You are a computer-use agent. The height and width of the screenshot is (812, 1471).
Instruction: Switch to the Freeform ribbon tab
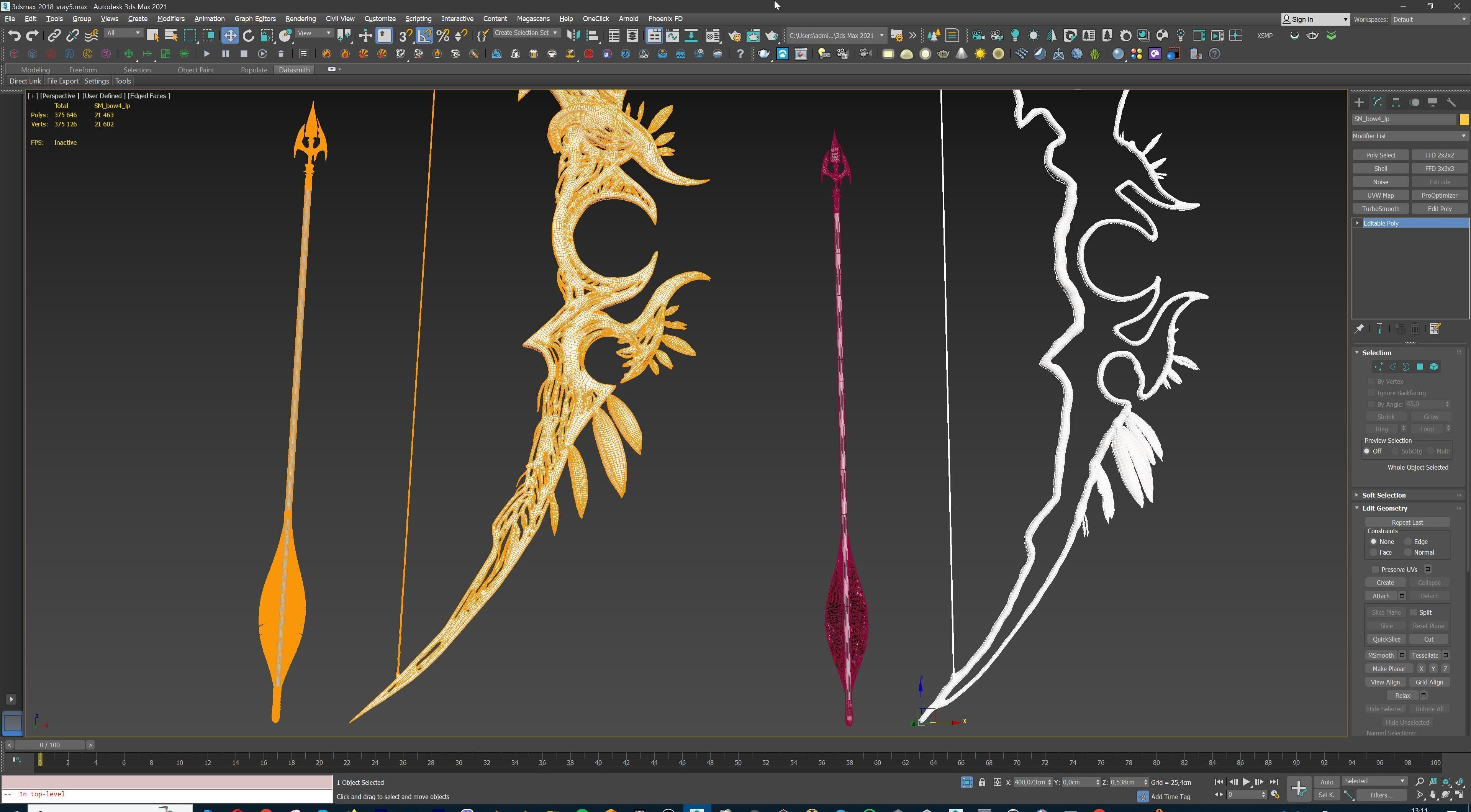83,70
